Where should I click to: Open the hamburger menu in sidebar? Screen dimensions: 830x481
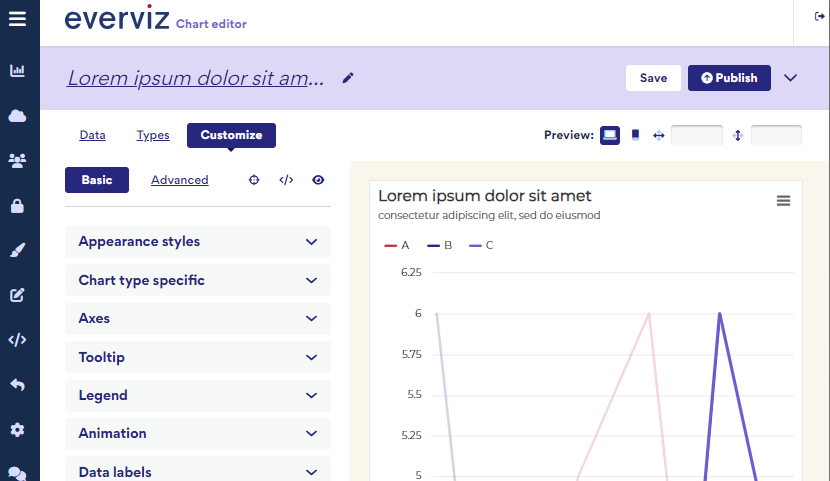(17, 19)
